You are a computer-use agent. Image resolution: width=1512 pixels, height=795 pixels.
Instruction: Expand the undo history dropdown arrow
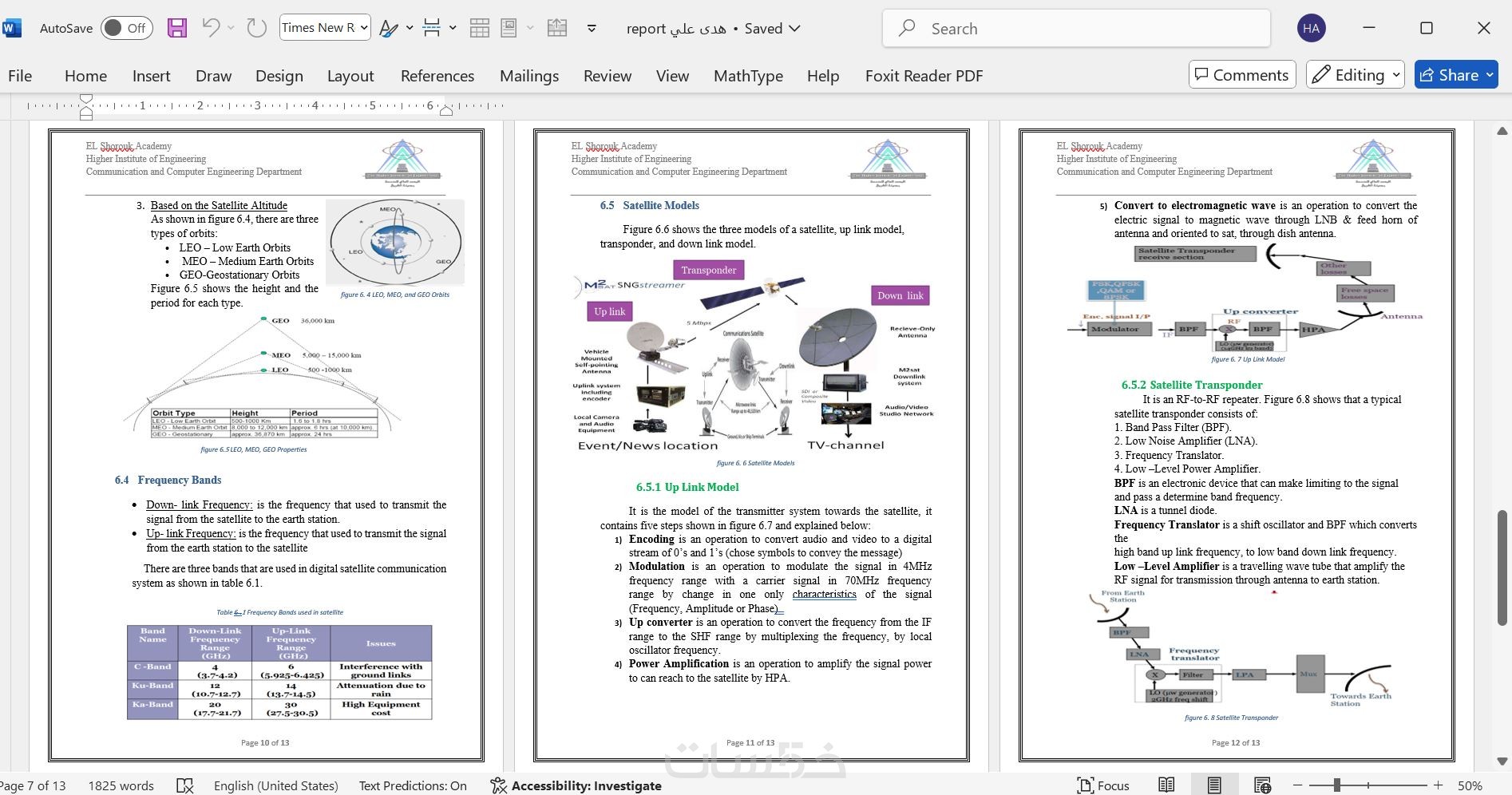[x=232, y=28]
